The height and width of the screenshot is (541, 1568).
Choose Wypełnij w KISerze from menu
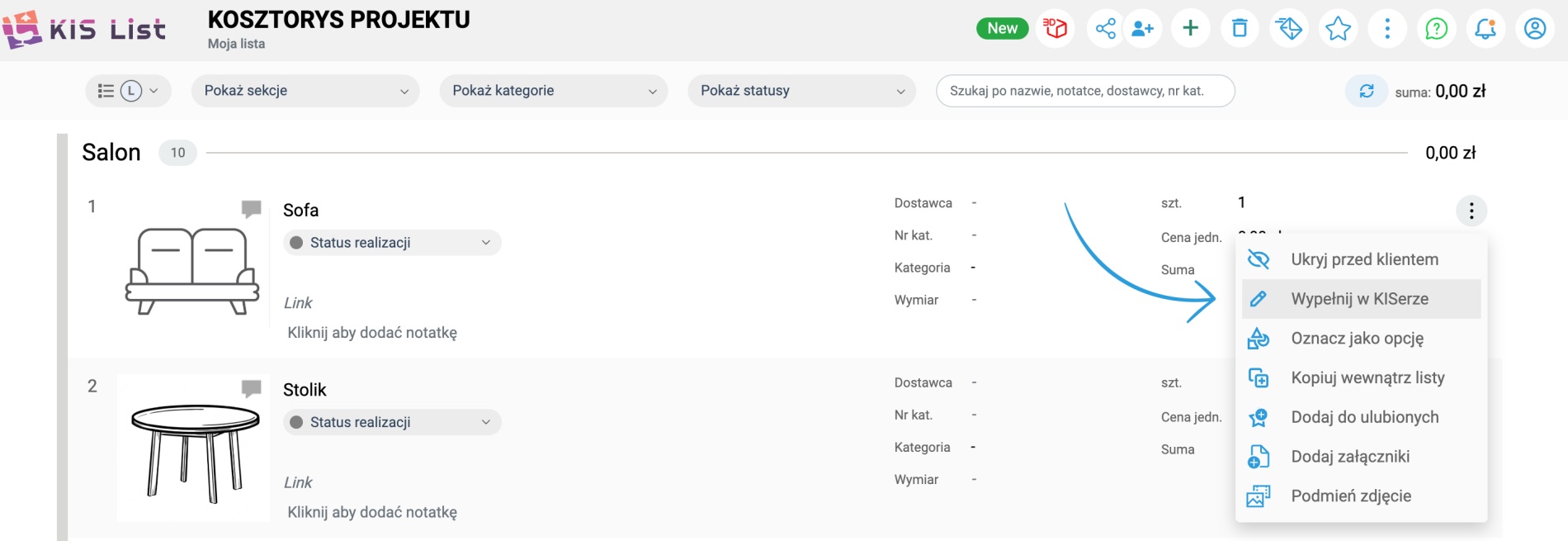pyautogui.click(x=1359, y=299)
